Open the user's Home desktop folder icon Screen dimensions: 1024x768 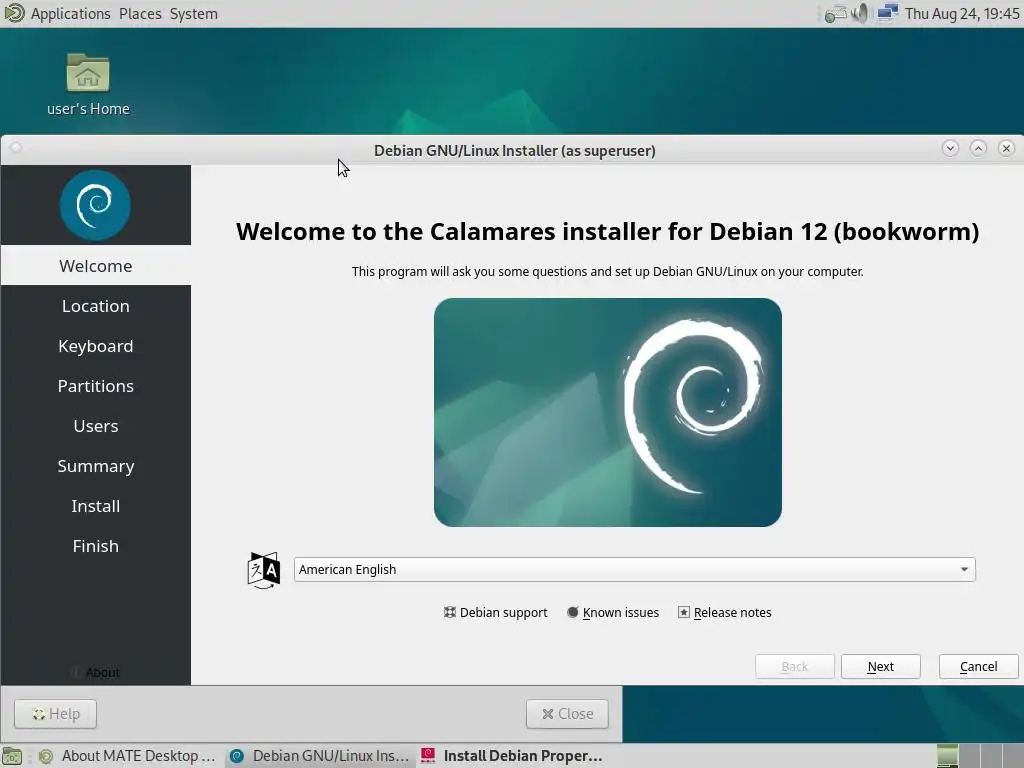tap(88, 72)
